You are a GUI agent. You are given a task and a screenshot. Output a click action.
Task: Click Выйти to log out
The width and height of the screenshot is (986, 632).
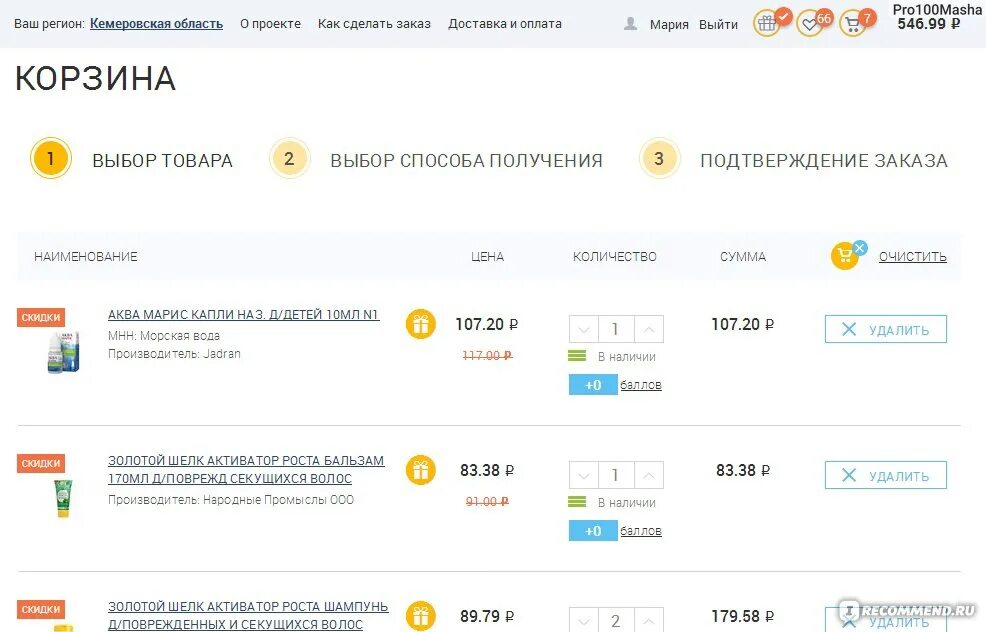point(718,25)
